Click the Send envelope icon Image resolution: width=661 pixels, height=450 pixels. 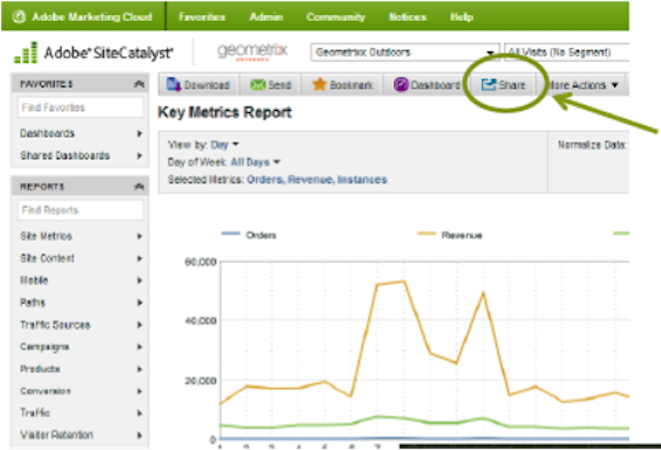(257, 85)
